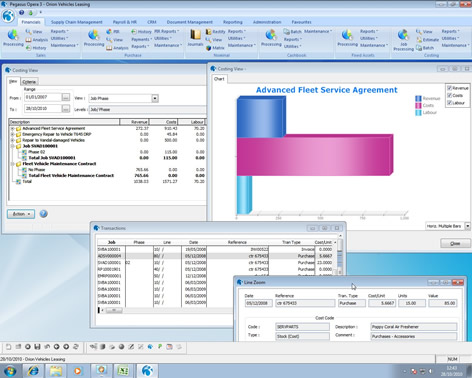This screenshot has width=472, height=378.
Task: Switch to Administration ribbon tab
Action: pyautogui.click(x=267, y=22)
